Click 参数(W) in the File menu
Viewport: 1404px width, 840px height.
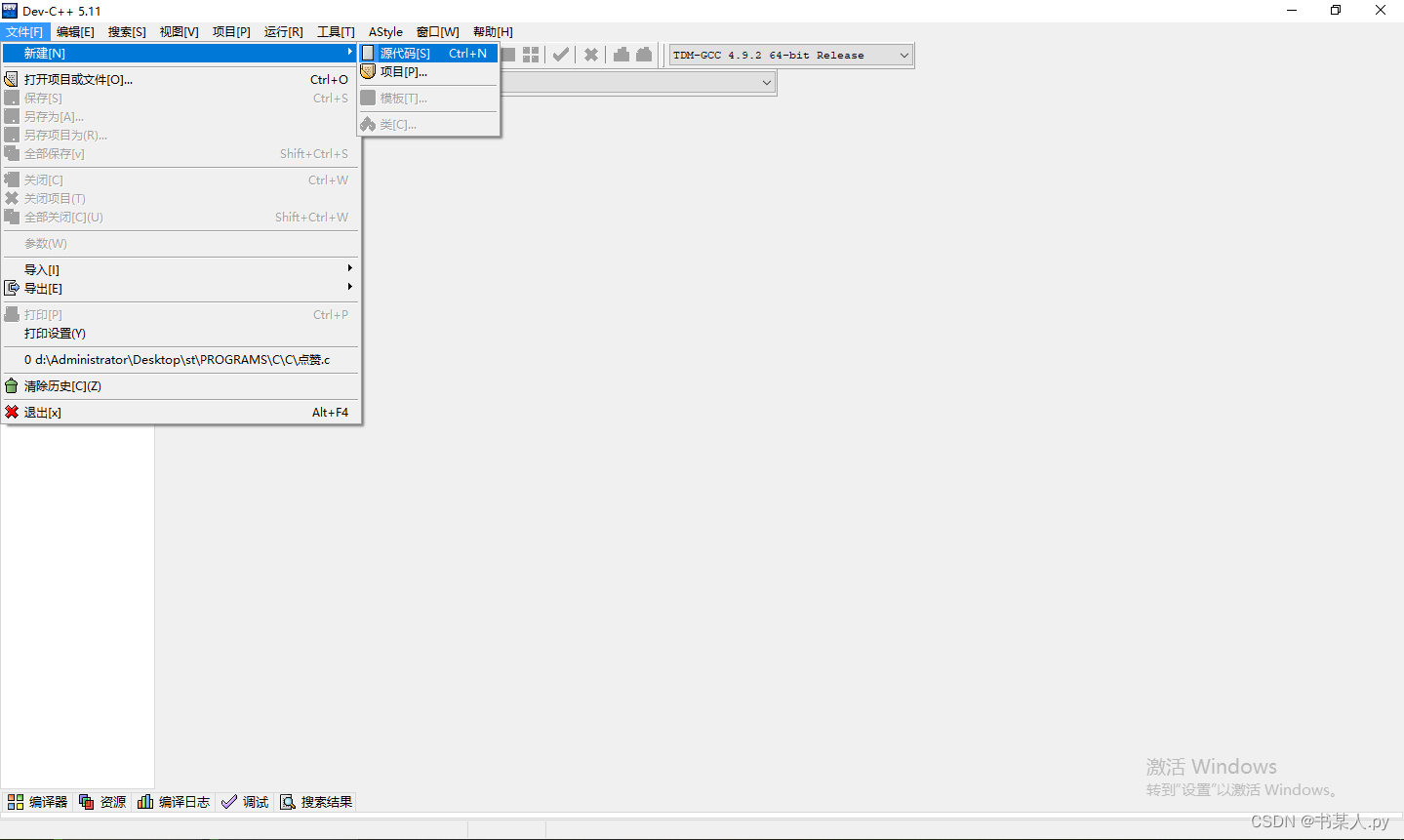[181, 243]
